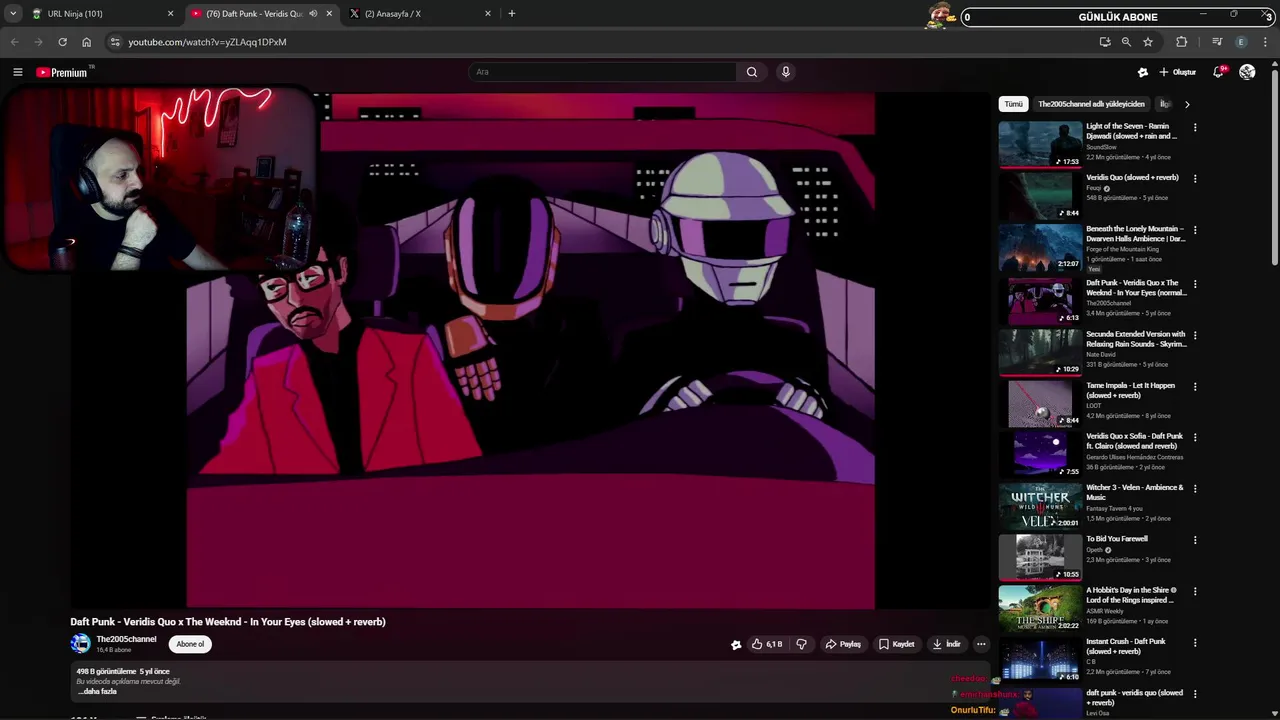
Task: Go to YouTube Premium home logo
Action: tap(64, 72)
